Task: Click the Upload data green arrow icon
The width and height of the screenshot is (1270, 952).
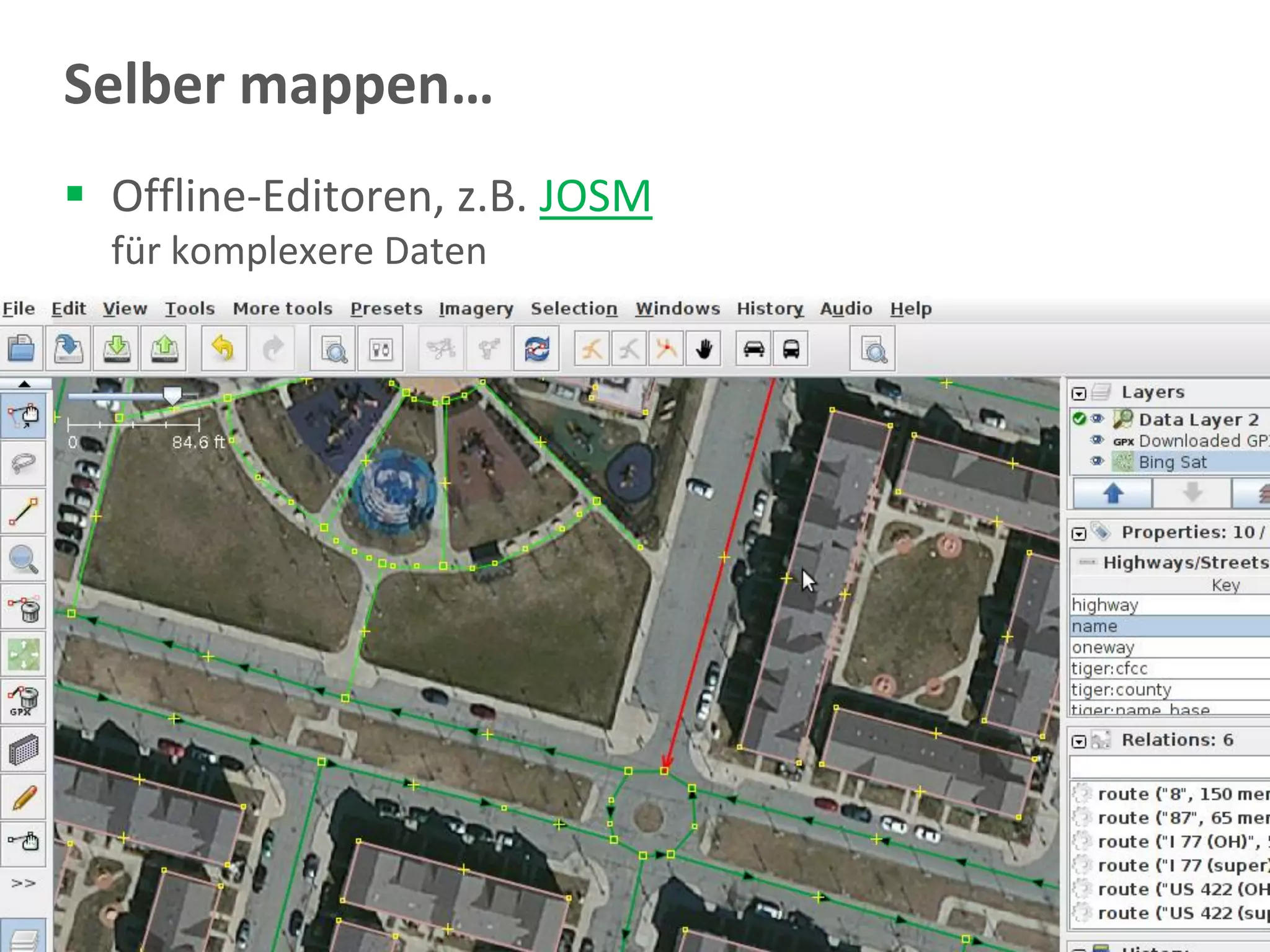Action: point(164,348)
